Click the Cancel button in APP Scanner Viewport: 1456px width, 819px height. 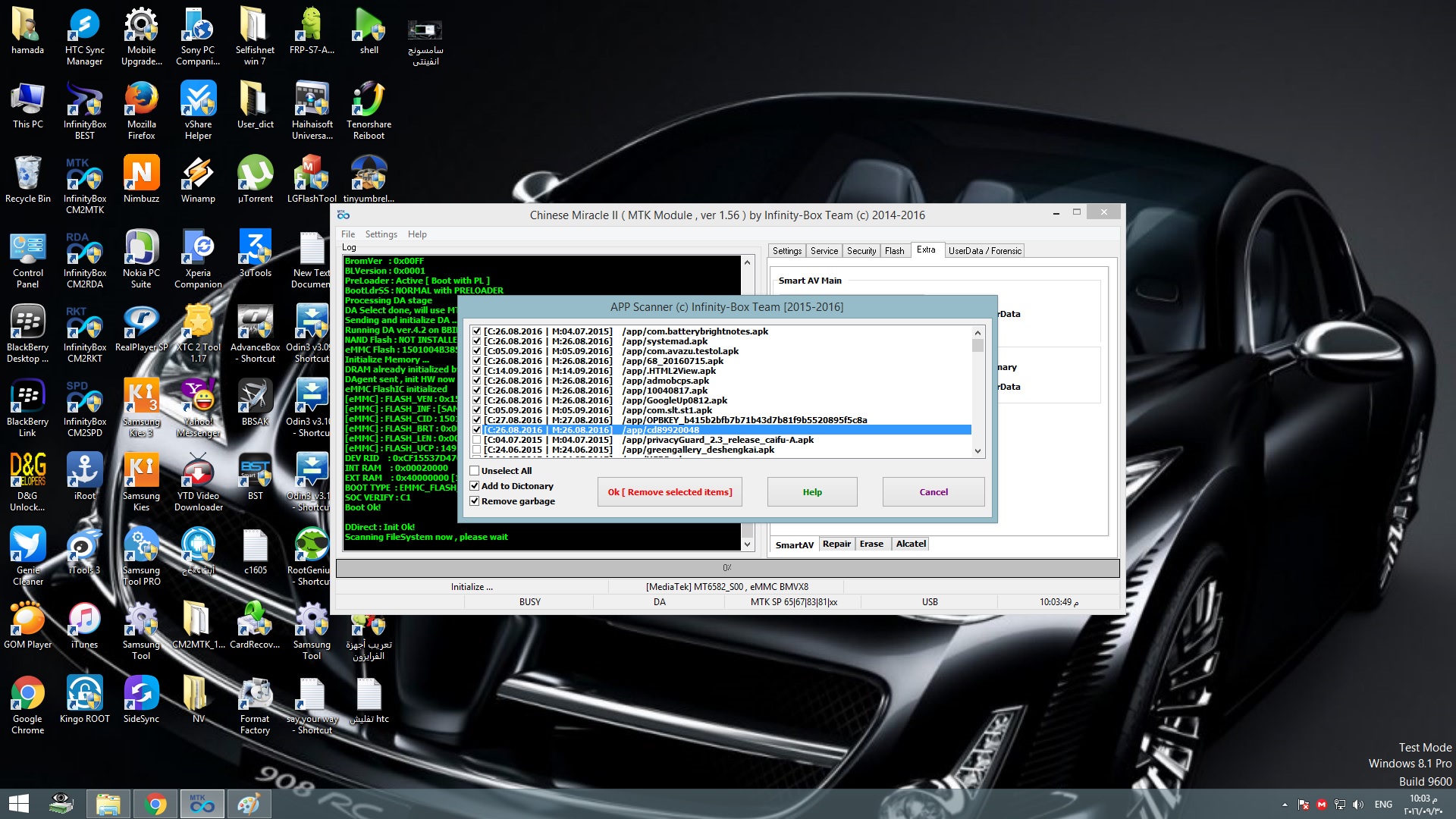pyautogui.click(x=934, y=492)
